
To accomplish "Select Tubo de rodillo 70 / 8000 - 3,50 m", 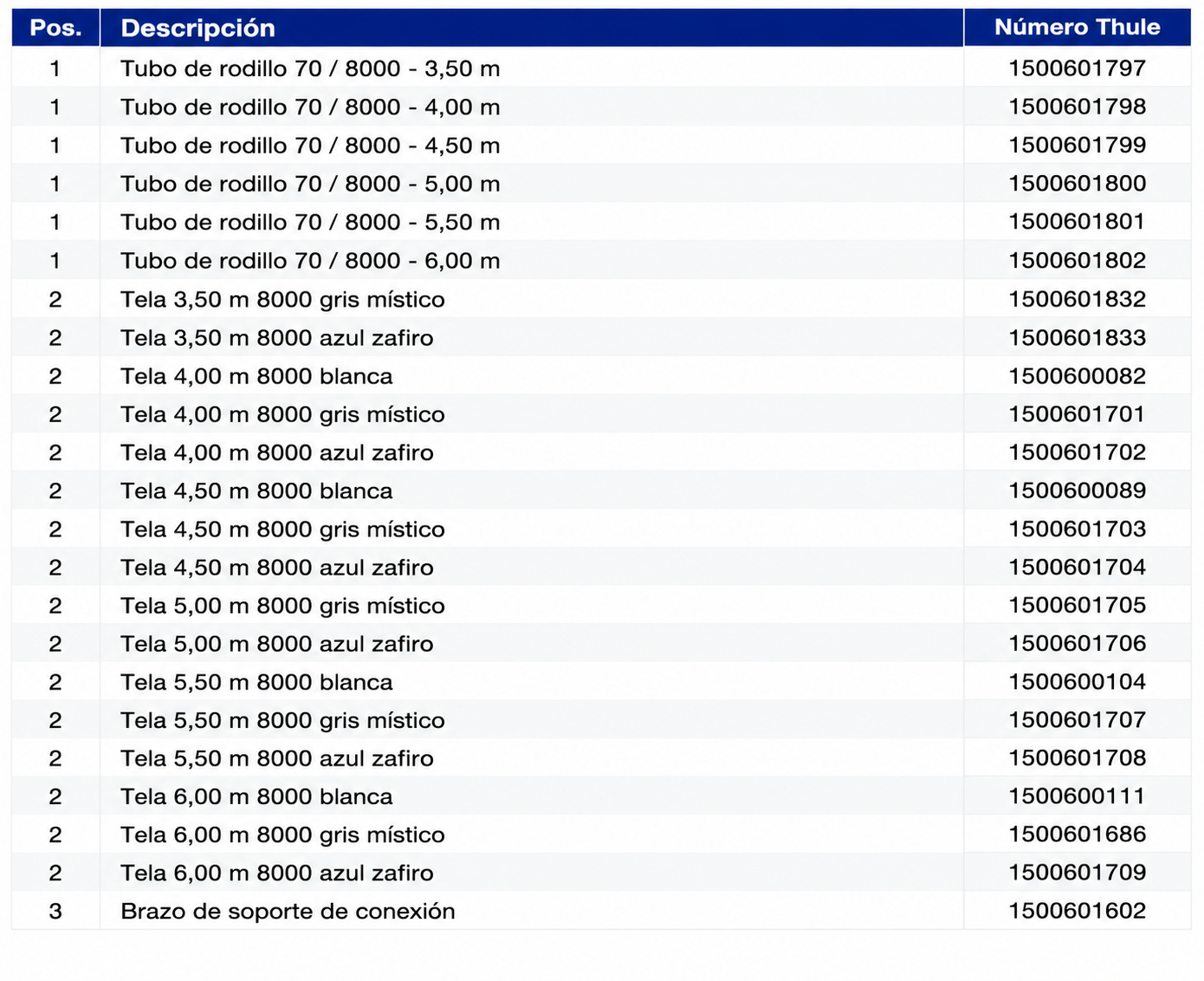I will (310, 68).
